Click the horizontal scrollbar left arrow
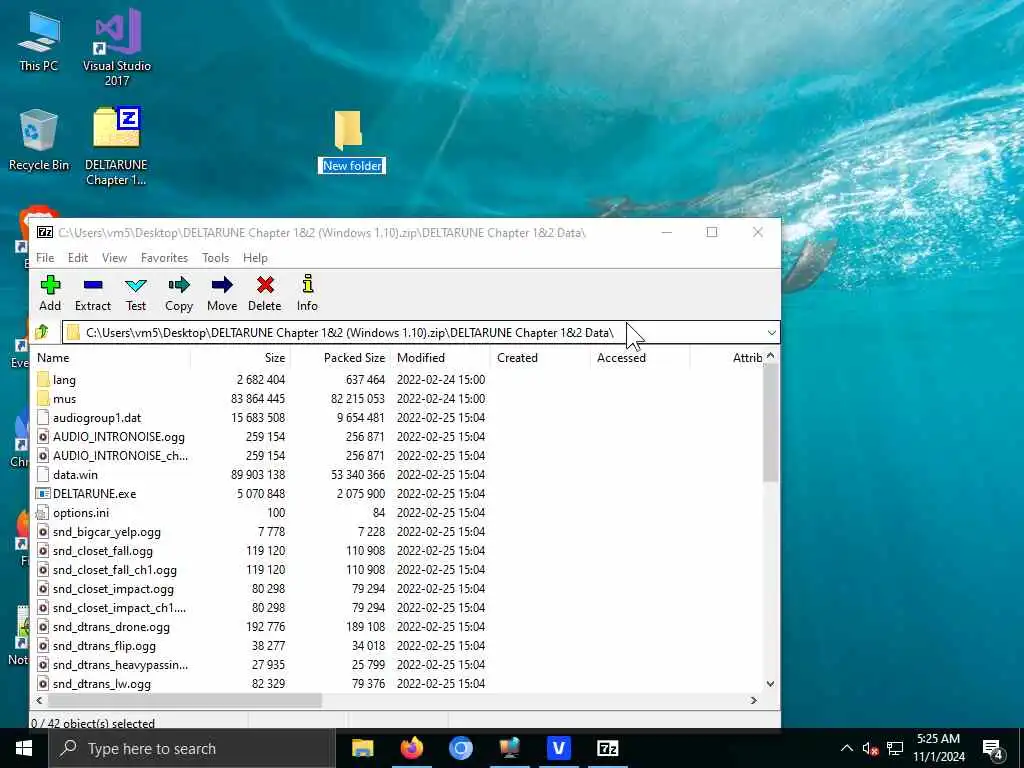The width and height of the screenshot is (1024, 768). [x=40, y=700]
